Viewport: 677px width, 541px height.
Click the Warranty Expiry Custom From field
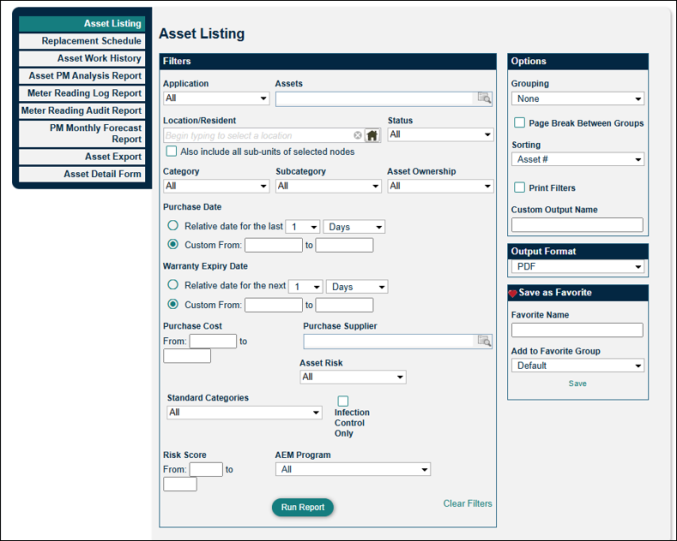click(x=274, y=305)
